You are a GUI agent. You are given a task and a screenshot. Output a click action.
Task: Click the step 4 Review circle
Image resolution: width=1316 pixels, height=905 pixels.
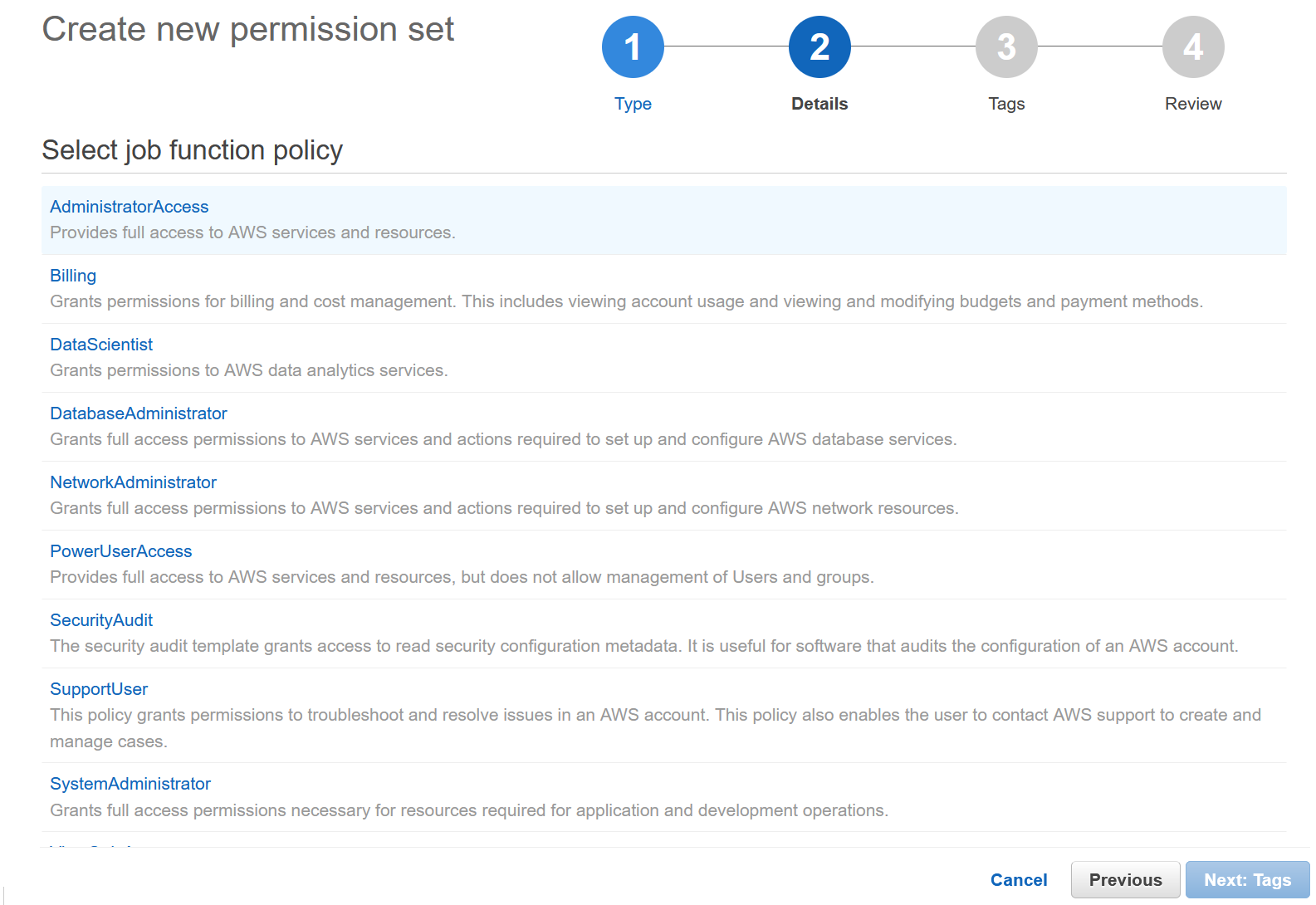(1193, 46)
